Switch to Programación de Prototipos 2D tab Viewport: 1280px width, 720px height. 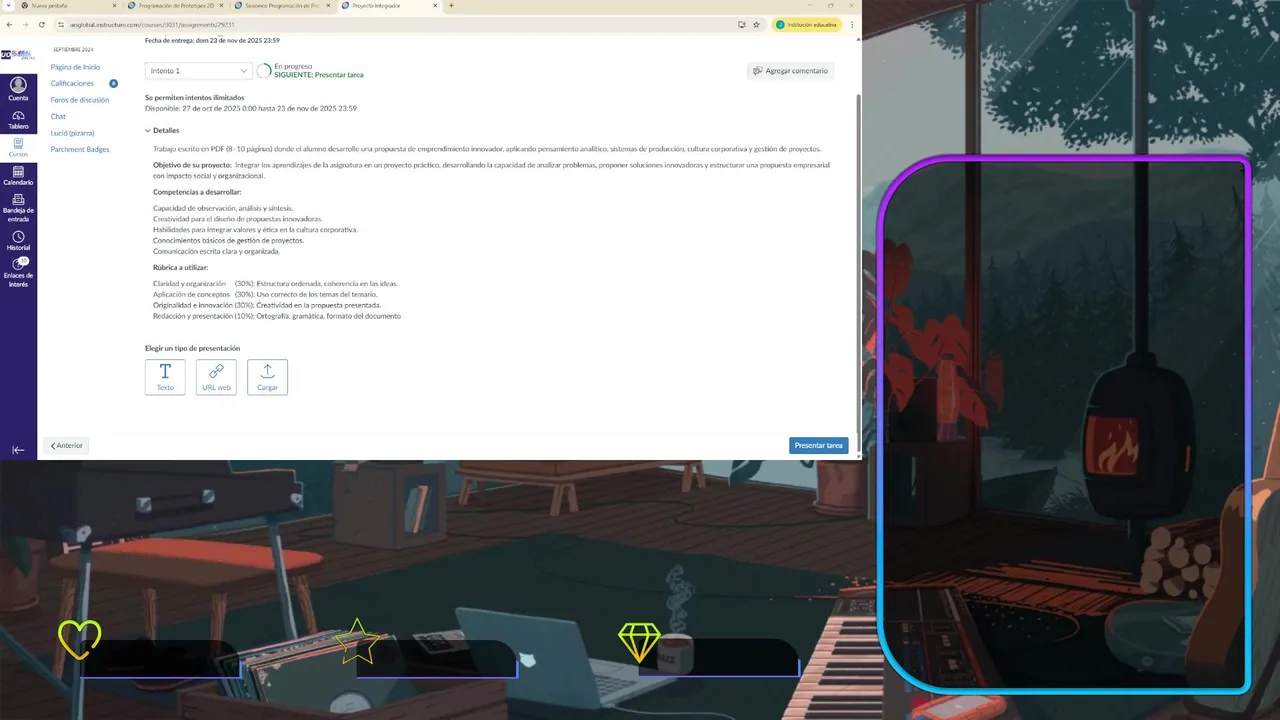tap(176, 6)
